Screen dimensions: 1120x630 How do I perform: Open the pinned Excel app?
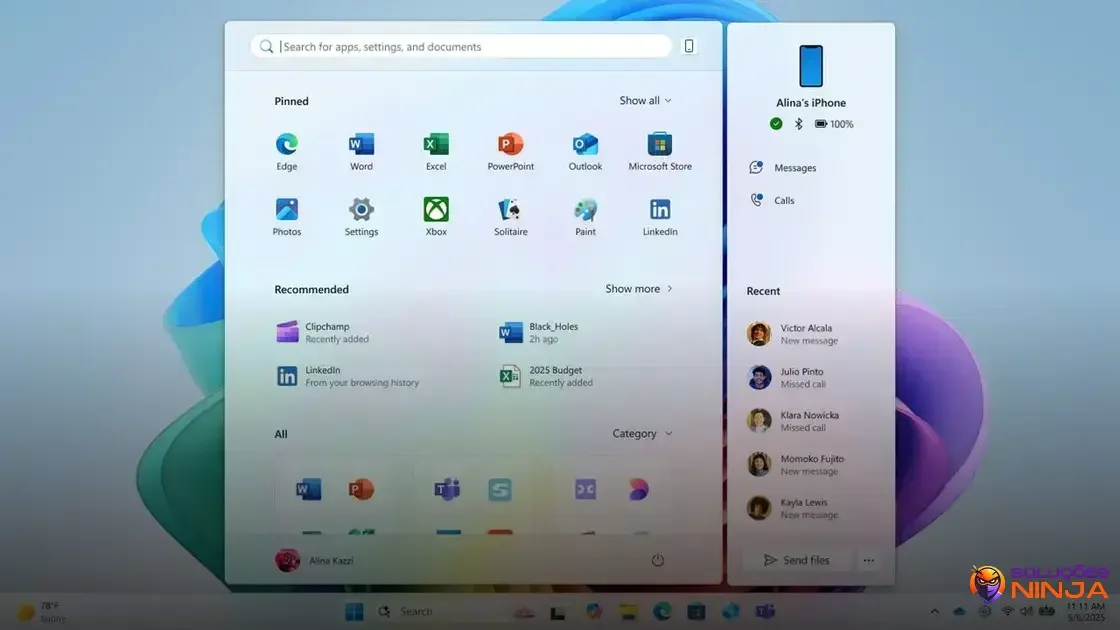tap(436, 151)
